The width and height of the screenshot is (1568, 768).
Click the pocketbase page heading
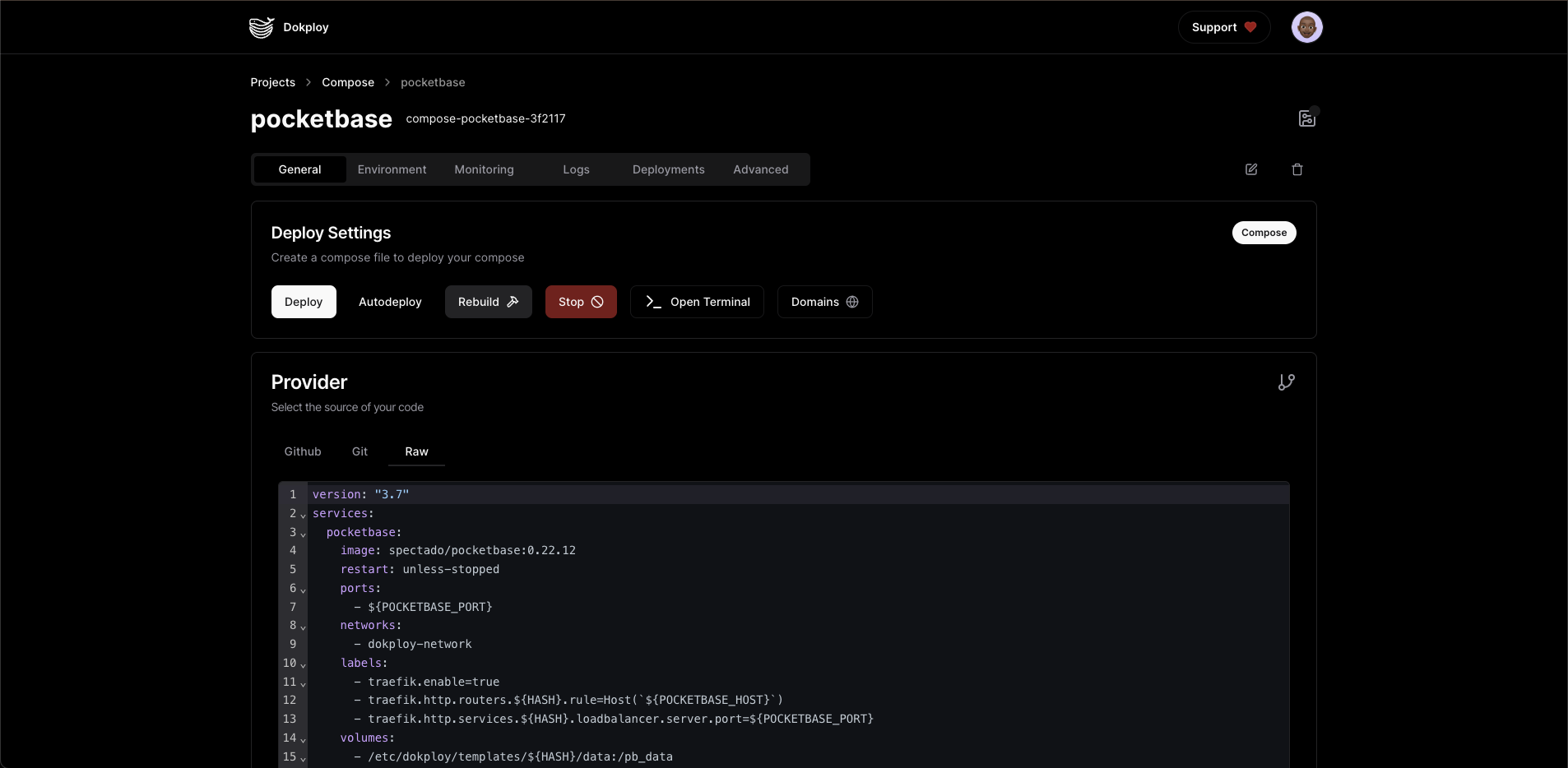pos(321,119)
